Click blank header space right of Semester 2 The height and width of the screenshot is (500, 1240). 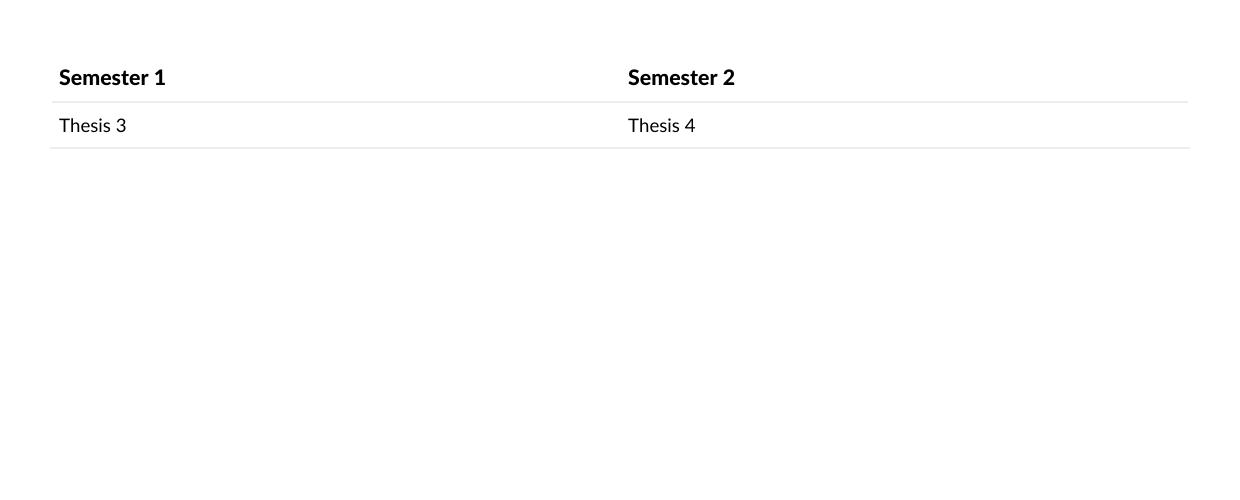960,78
